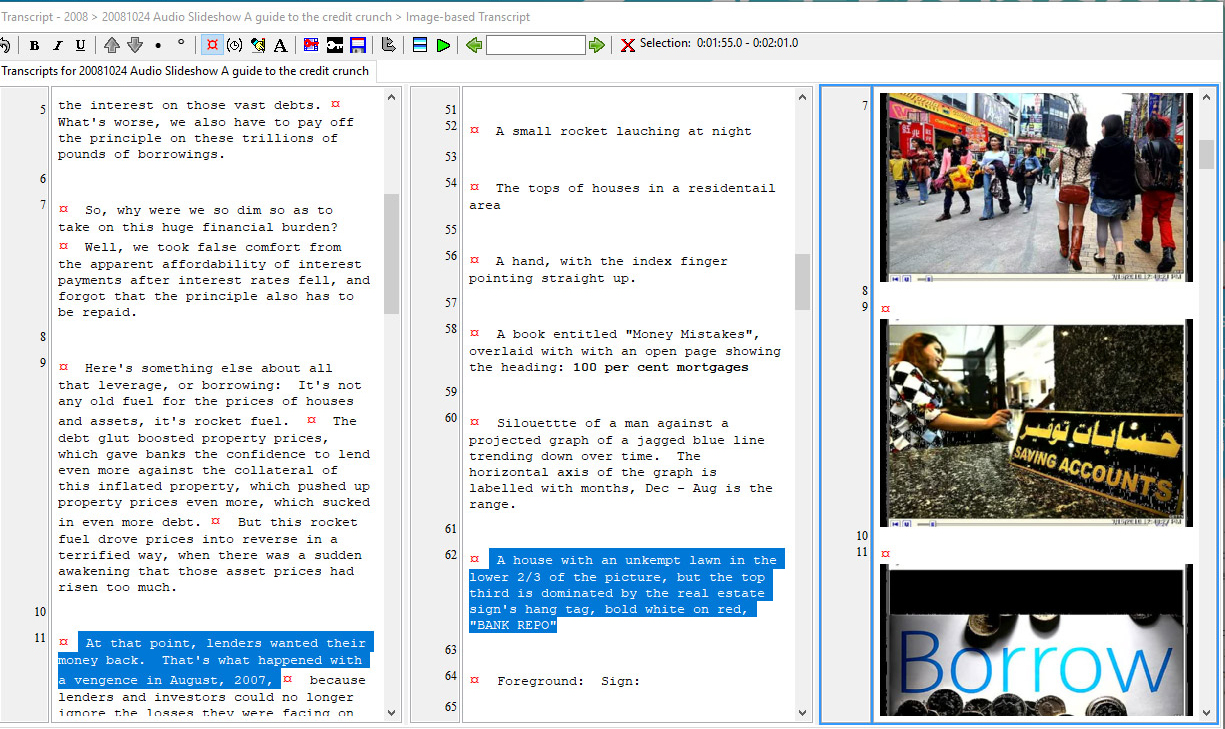The height and width of the screenshot is (729, 1225).
Task: Click the clock time value icon
Action: [x=235, y=45]
